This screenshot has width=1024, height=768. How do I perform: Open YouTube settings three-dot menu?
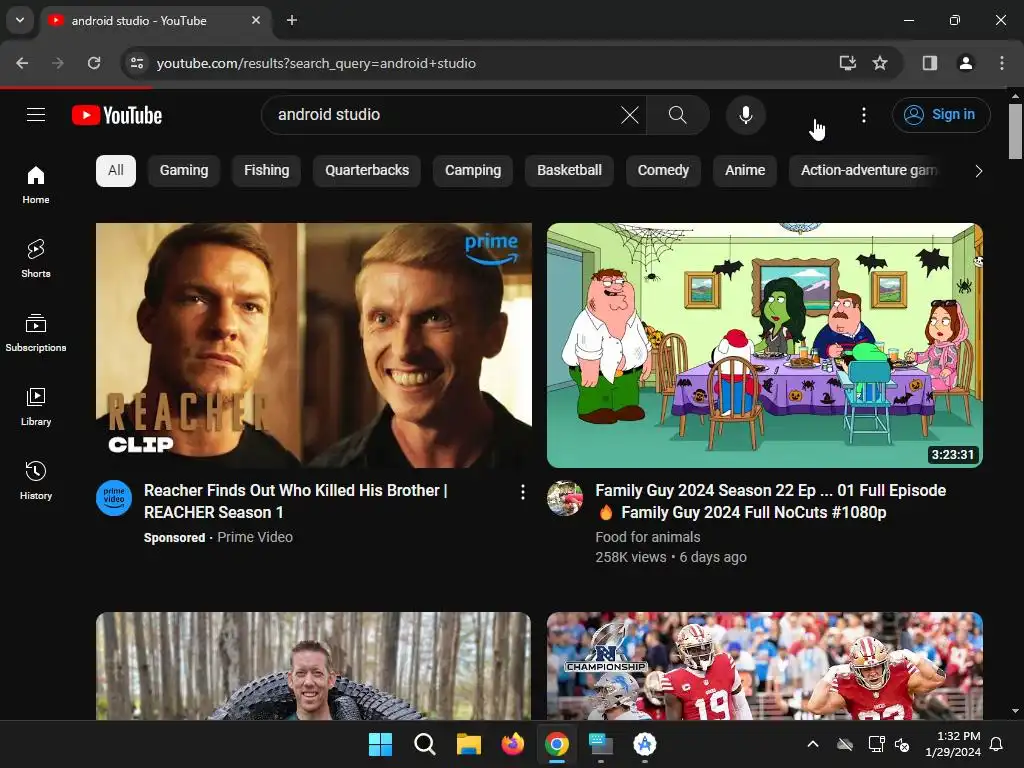[x=863, y=115]
